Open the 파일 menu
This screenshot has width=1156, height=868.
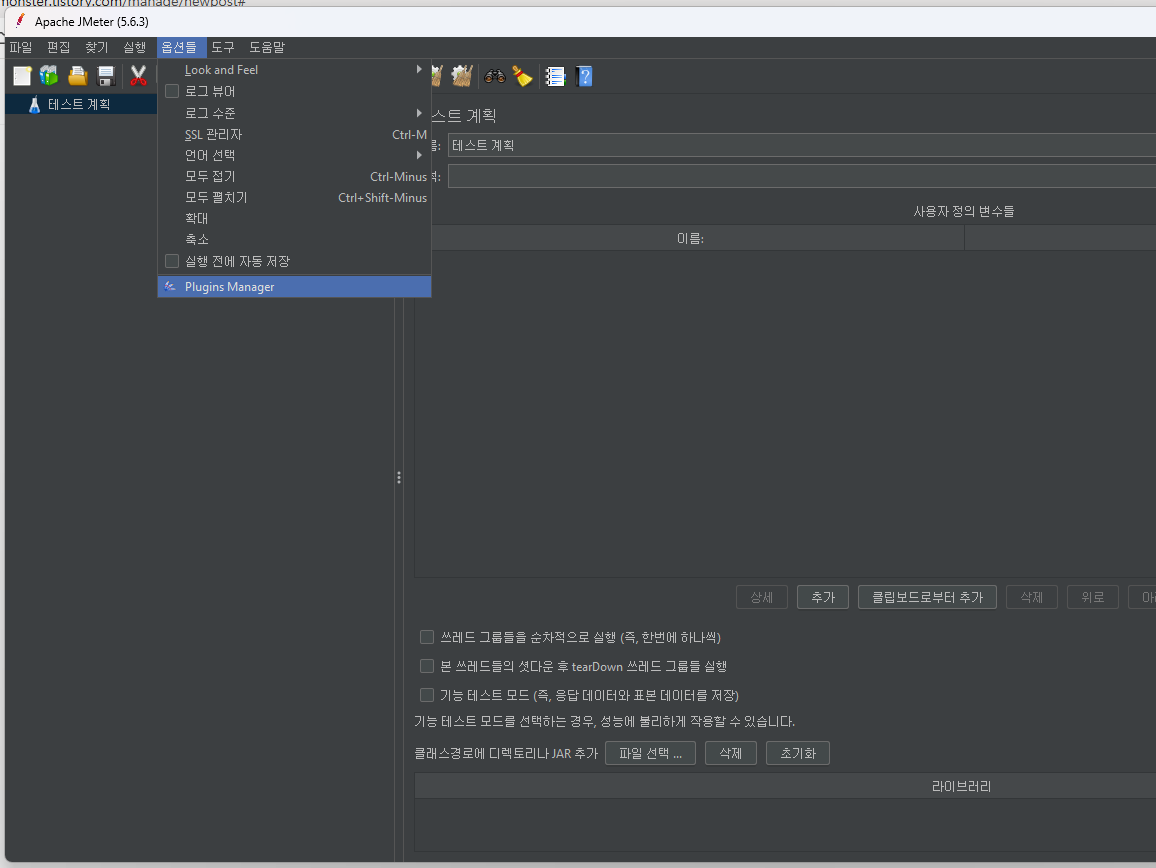[x=21, y=47]
